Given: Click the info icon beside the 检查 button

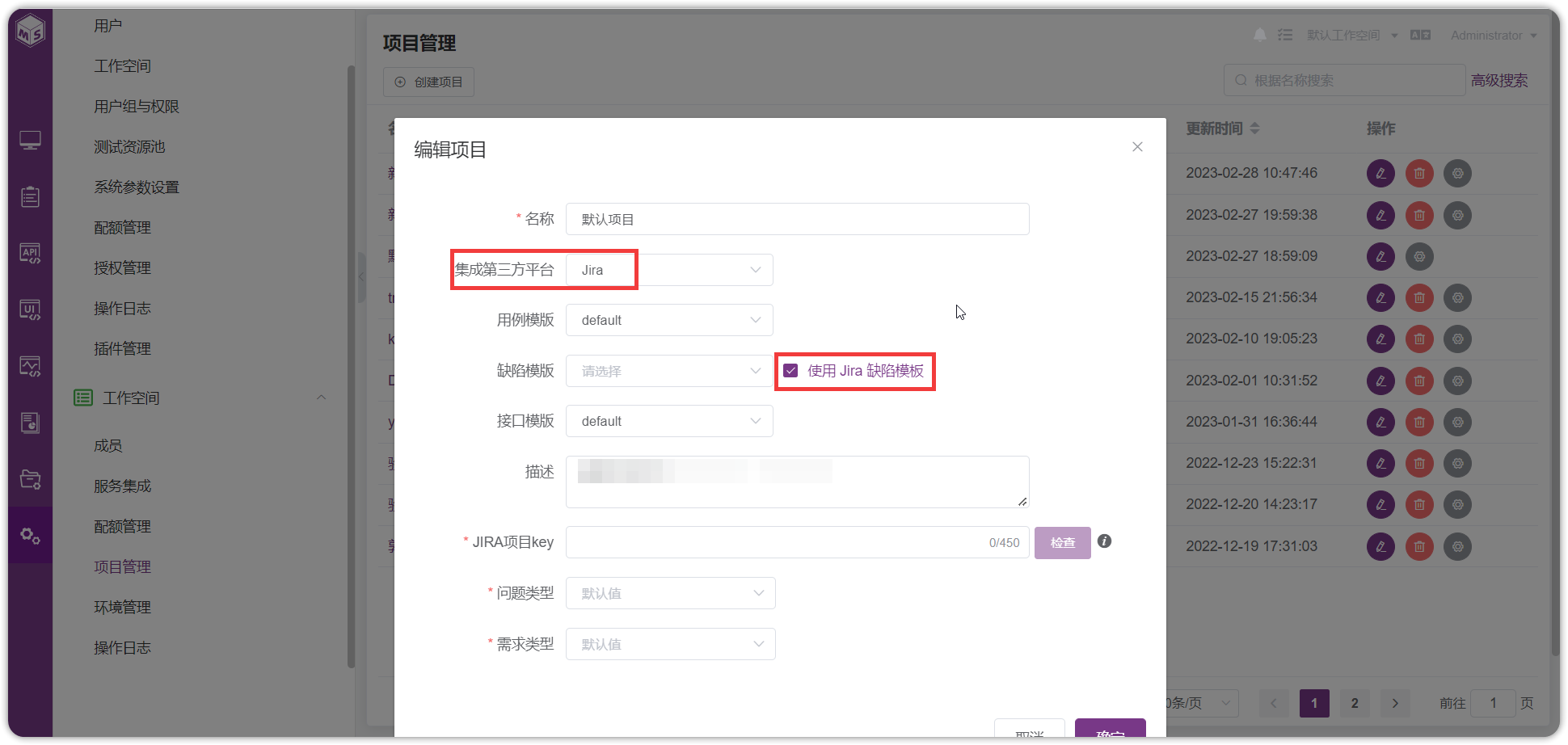Looking at the screenshot, I should coord(1105,541).
